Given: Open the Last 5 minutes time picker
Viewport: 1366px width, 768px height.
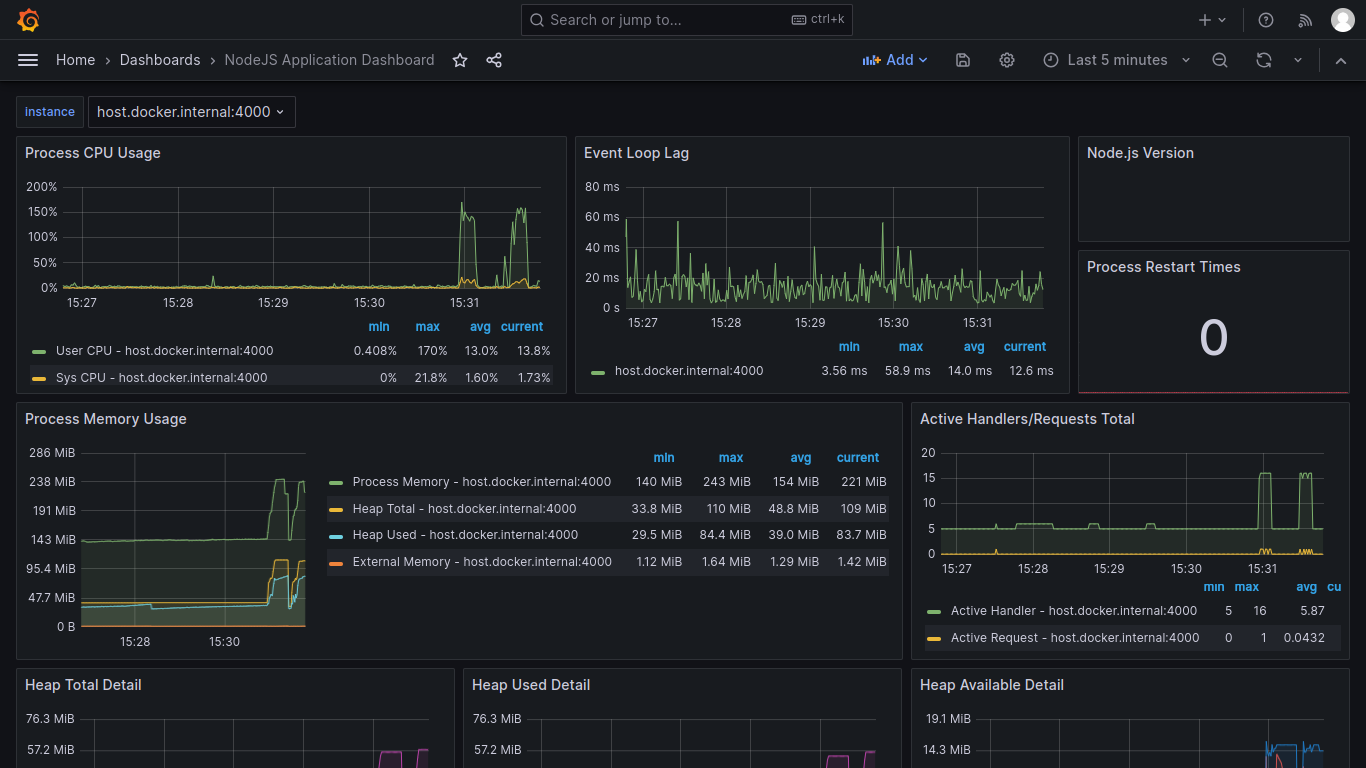Looking at the screenshot, I should click(x=1117, y=60).
